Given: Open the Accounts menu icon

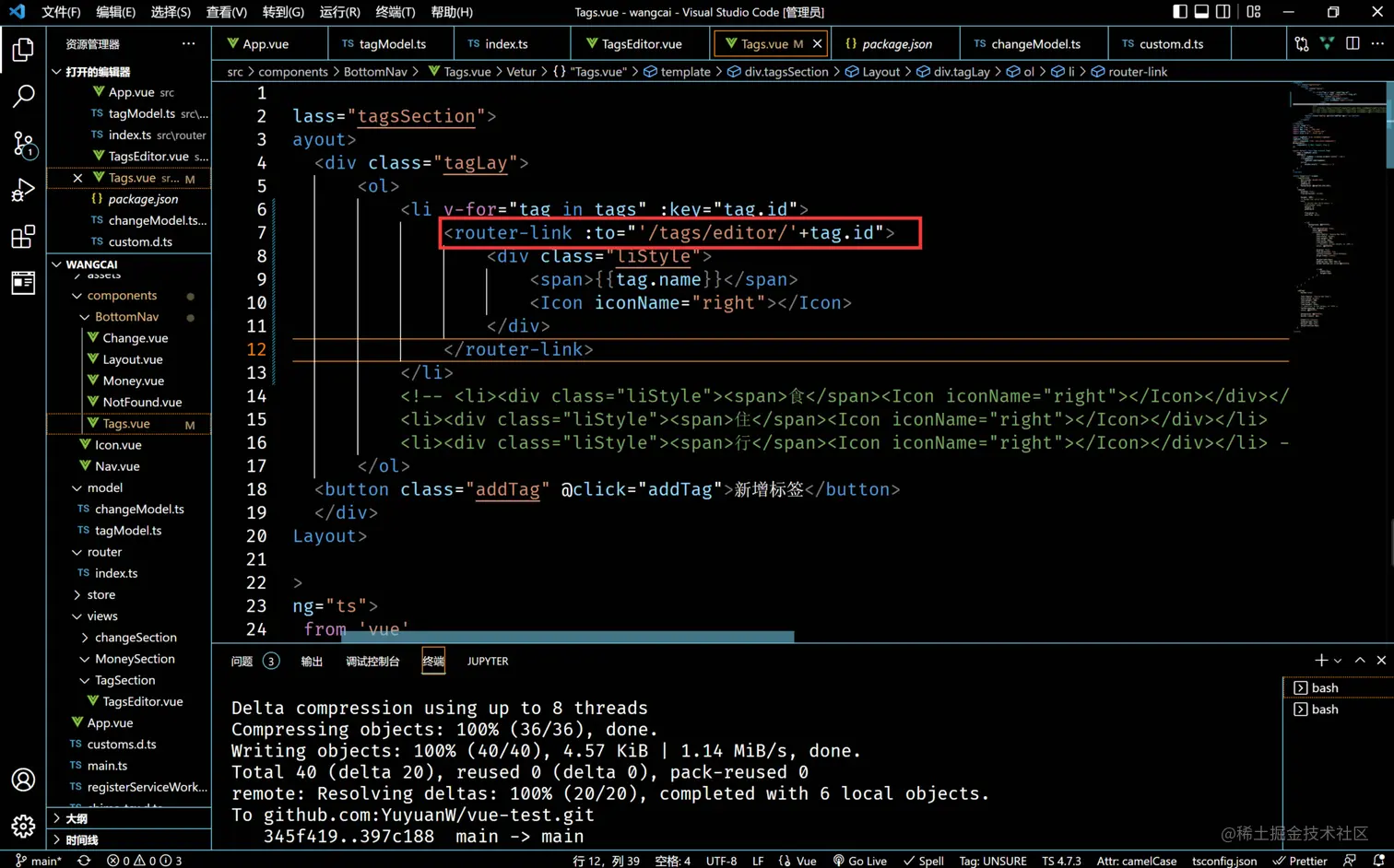Looking at the screenshot, I should tap(23, 780).
